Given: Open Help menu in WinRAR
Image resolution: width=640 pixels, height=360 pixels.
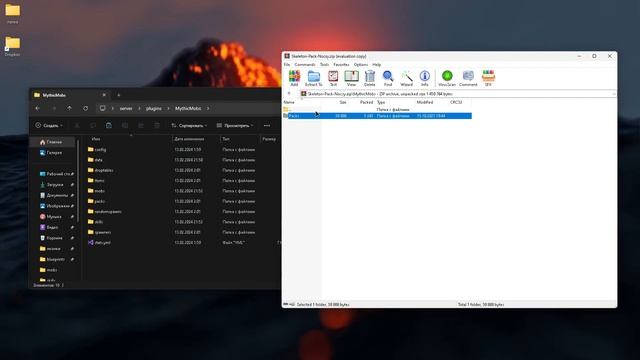Looking at the screenshot, I should [376, 64].
